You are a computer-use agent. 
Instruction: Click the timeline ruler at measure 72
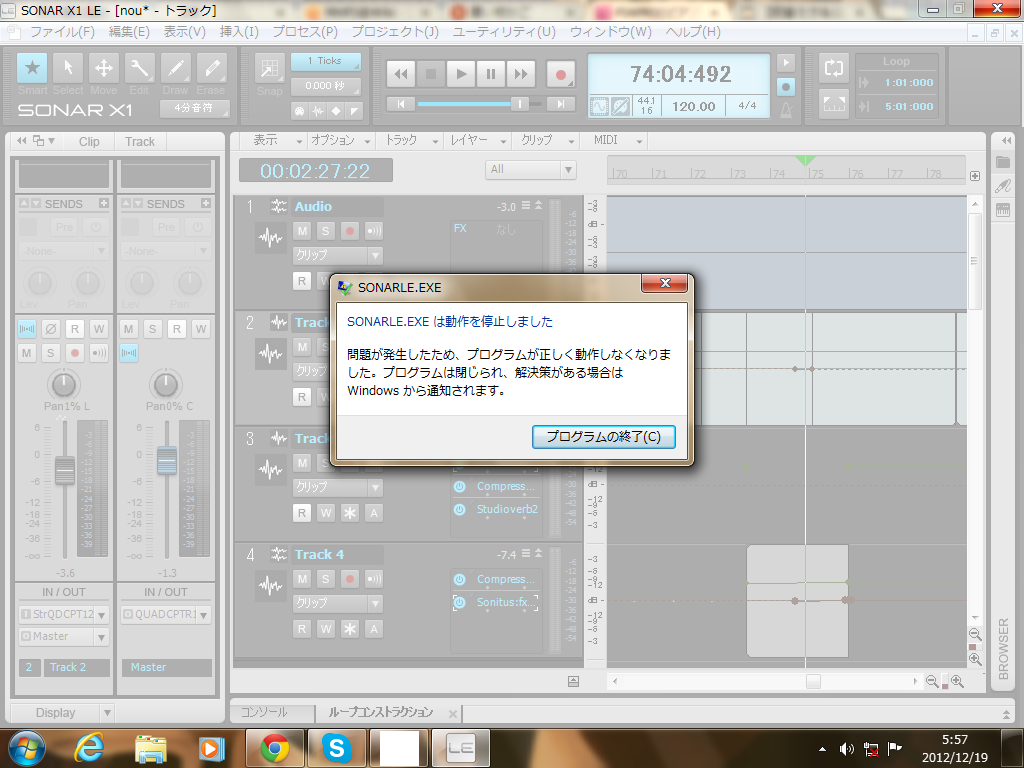(x=698, y=174)
